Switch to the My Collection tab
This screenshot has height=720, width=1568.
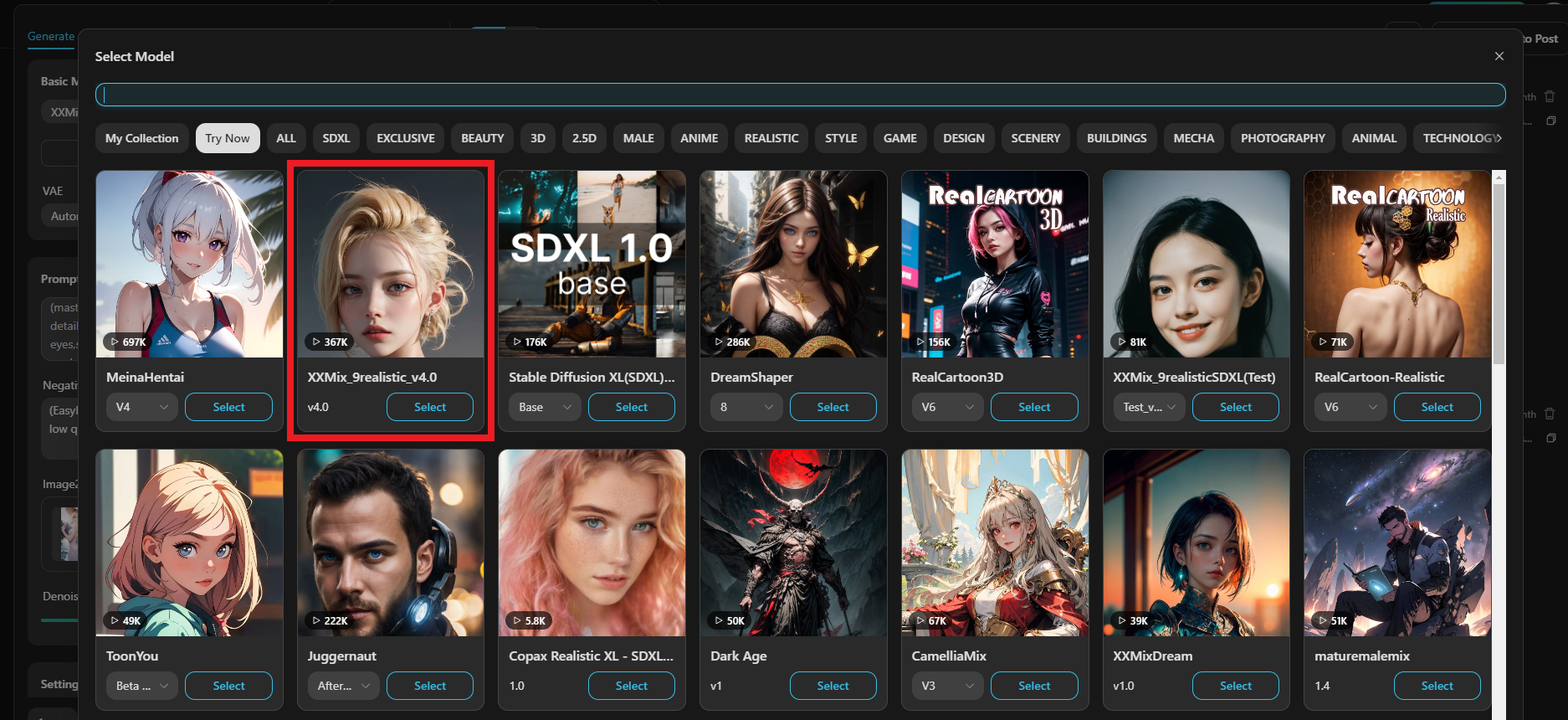click(x=141, y=138)
